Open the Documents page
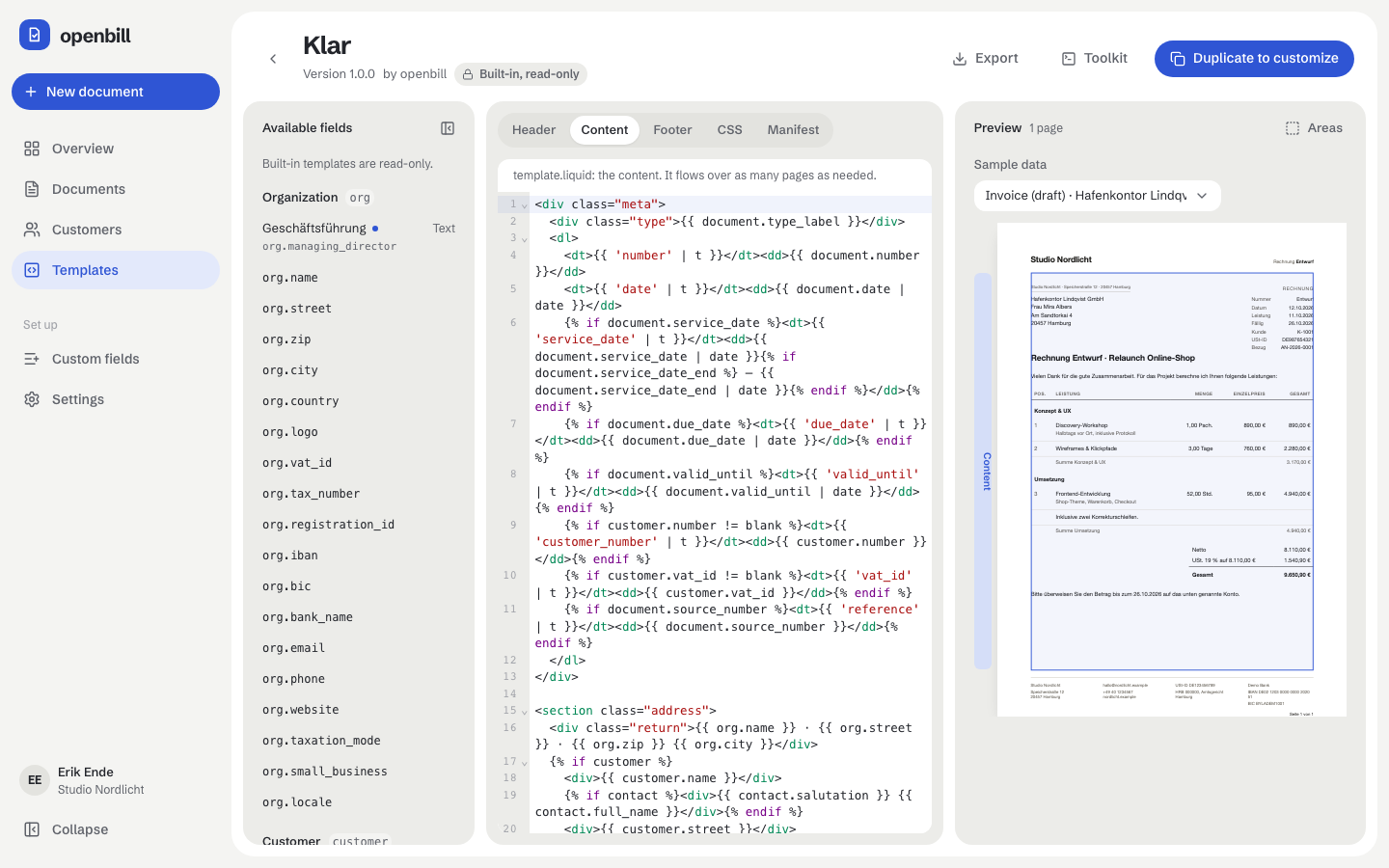The height and width of the screenshot is (868, 1389). [116, 189]
